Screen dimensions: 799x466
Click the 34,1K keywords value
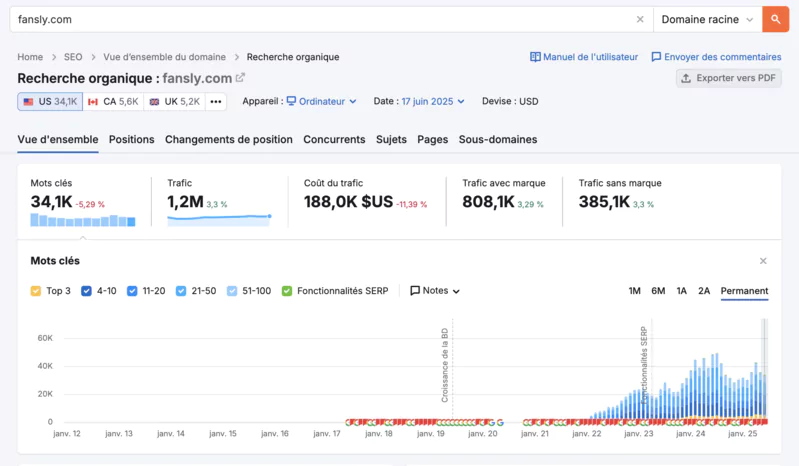[x=51, y=202]
